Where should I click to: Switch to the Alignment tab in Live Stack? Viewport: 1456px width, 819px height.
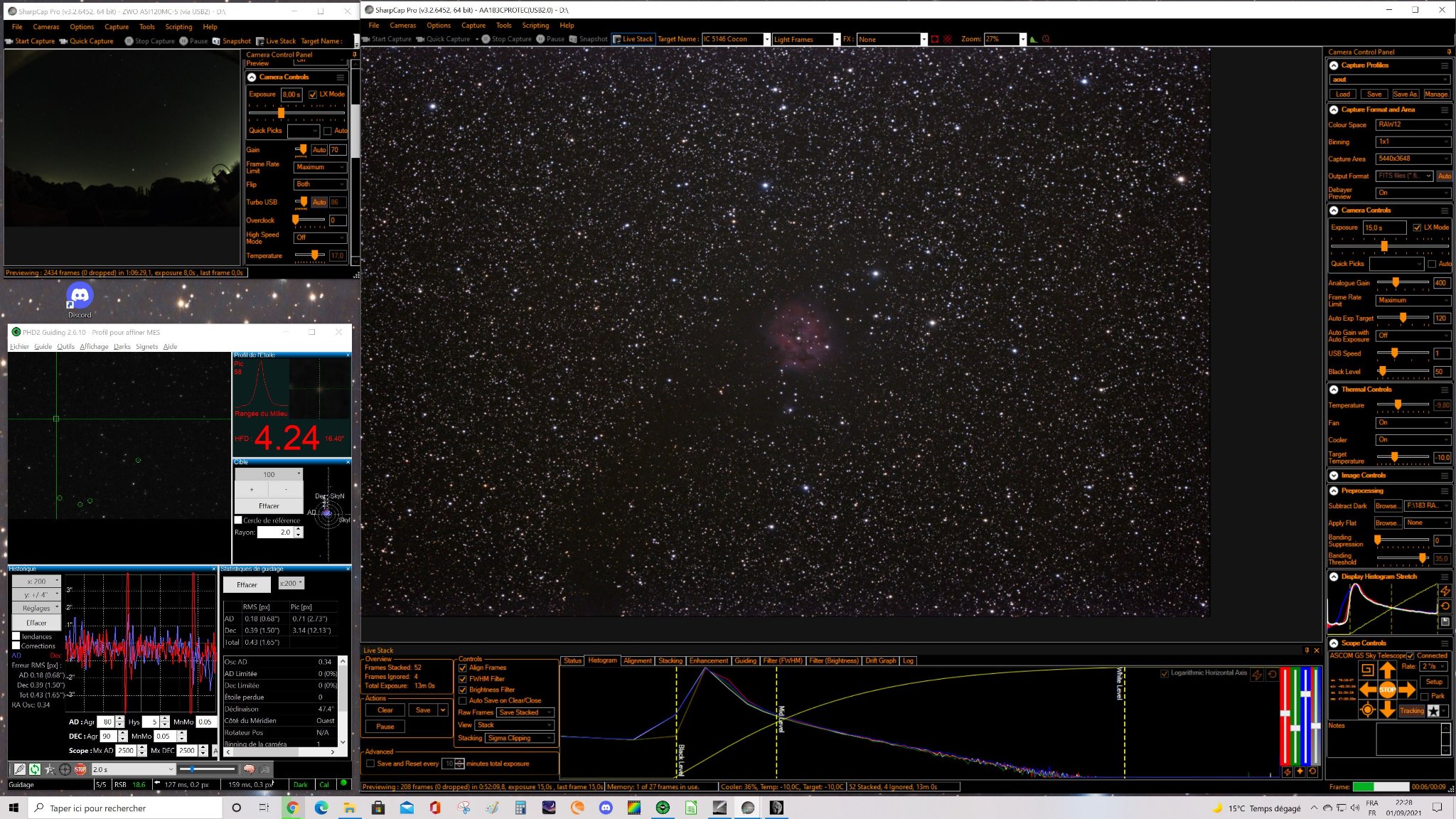pyautogui.click(x=637, y=660)
